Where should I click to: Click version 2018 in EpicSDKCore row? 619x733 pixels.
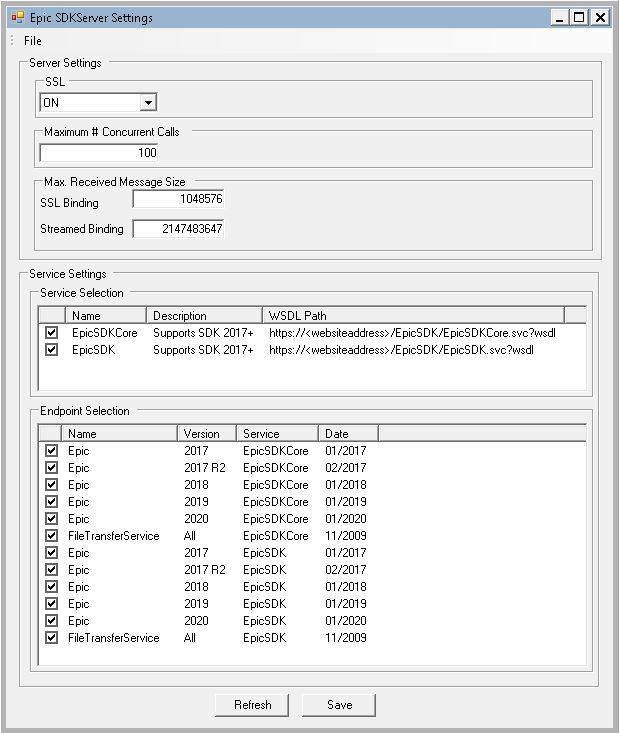pos(196,485)
